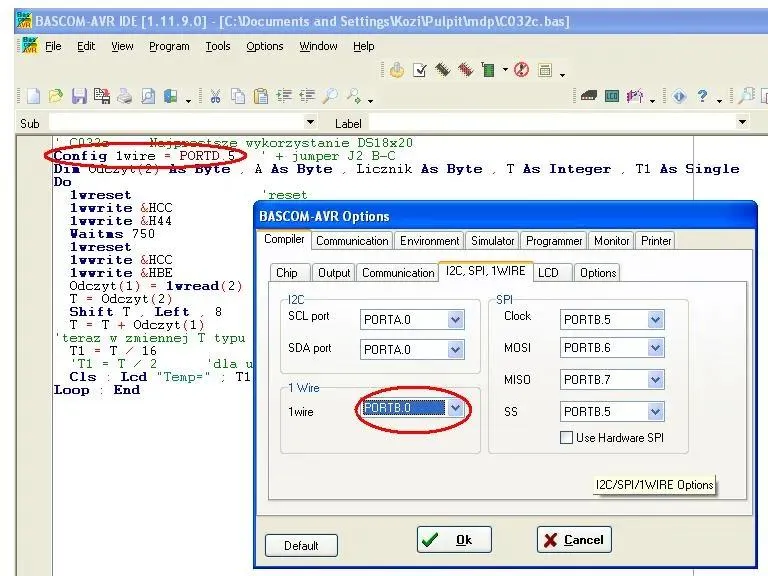Click the Cut scissors icon

(215, 97)
